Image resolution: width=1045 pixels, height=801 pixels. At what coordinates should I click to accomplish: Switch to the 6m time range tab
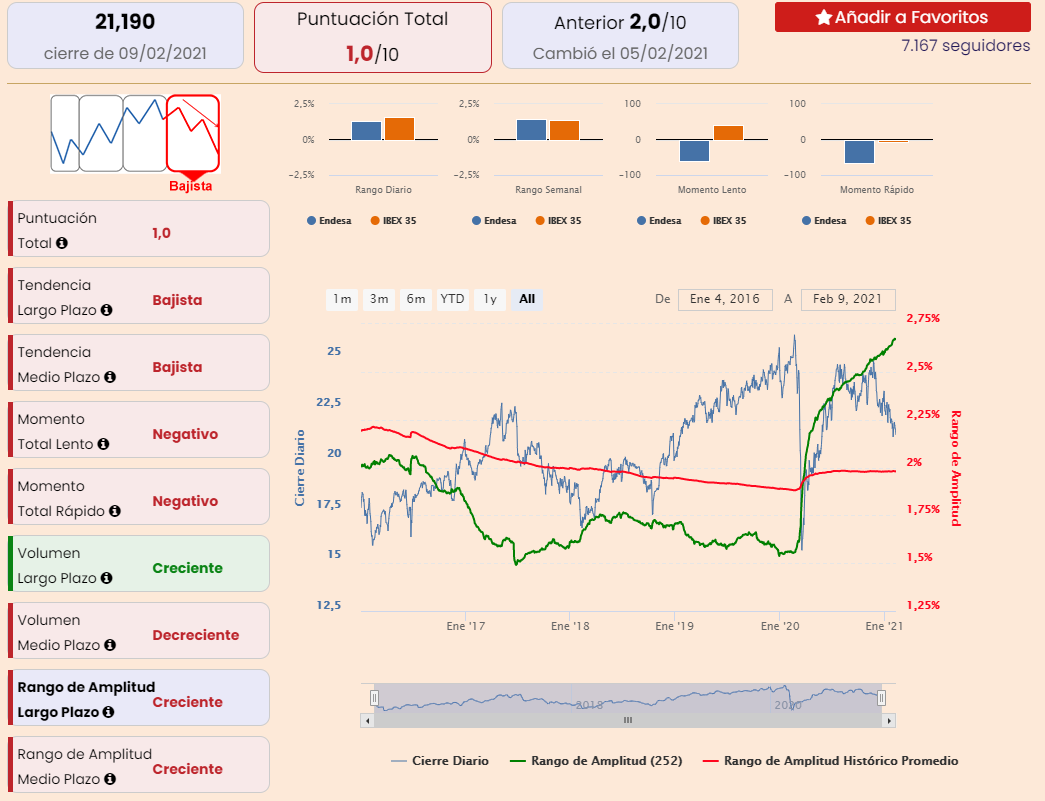tap(415, 299)
